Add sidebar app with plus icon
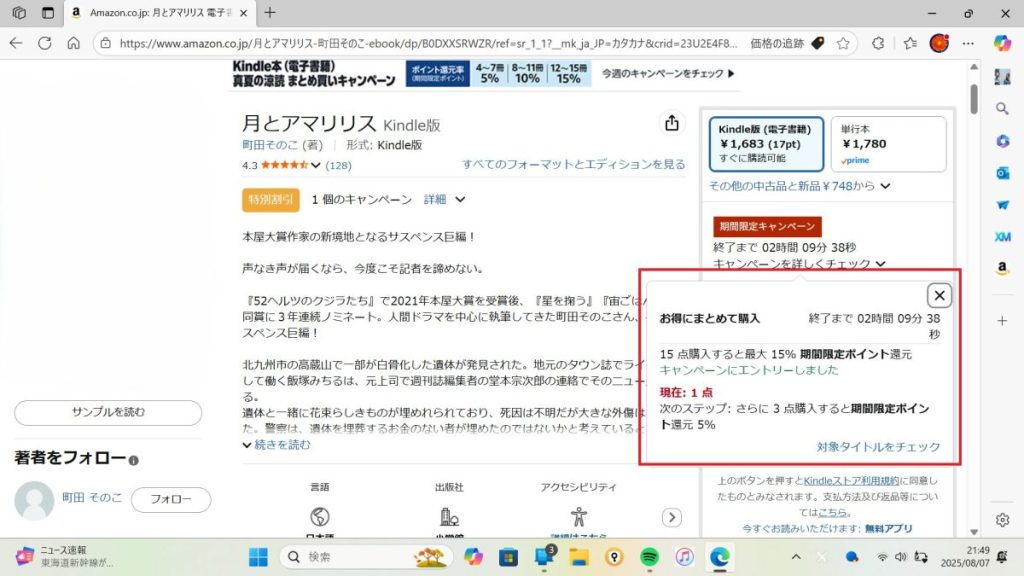Viewport: 1024px width, 576px height. (x=1002, y=321)
